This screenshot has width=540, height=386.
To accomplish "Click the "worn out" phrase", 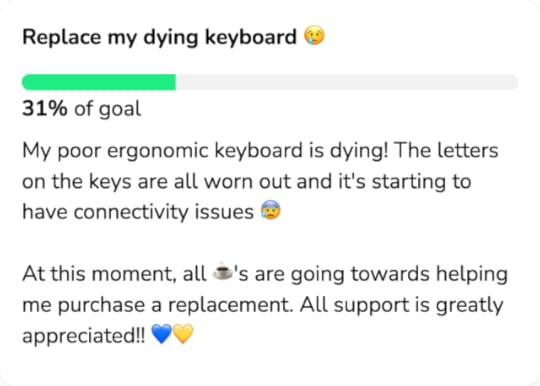I will pos(247,181).
